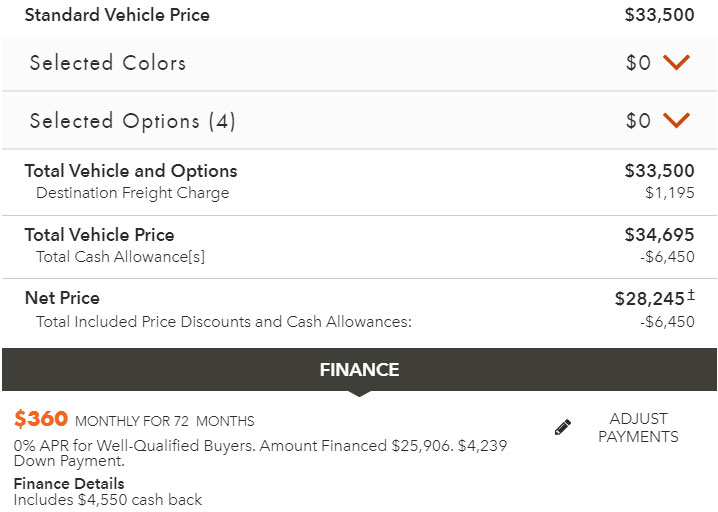
Task: Click Total Included Price Discounts line
Action: (224, 321)
